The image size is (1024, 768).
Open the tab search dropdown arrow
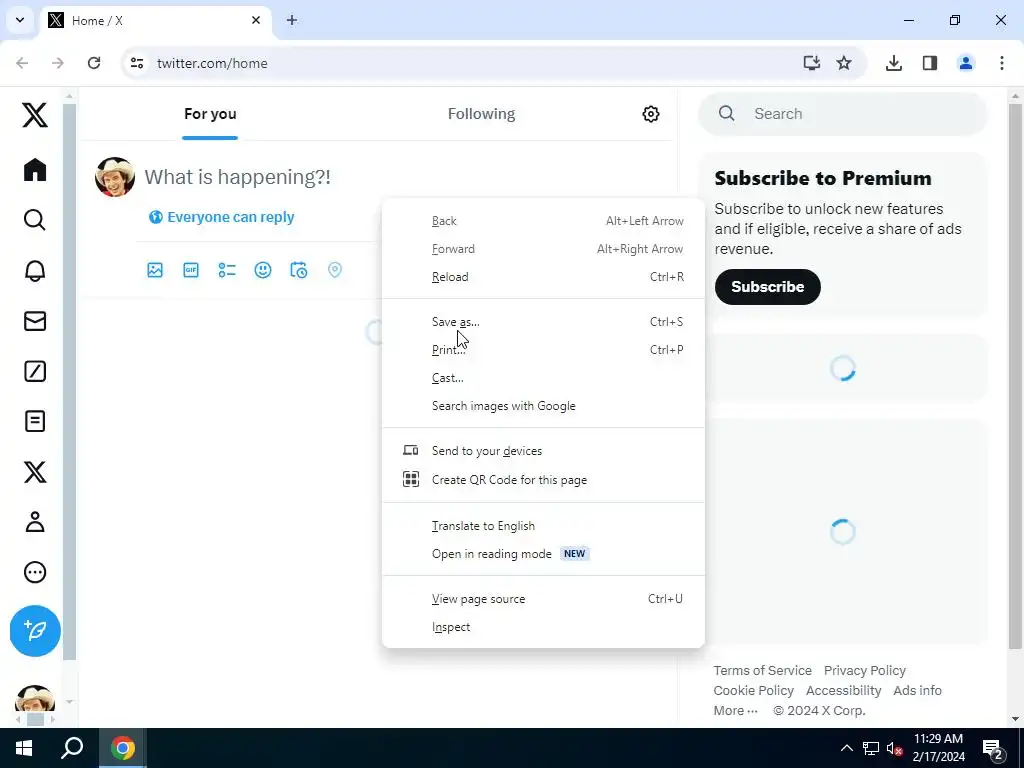20,20
